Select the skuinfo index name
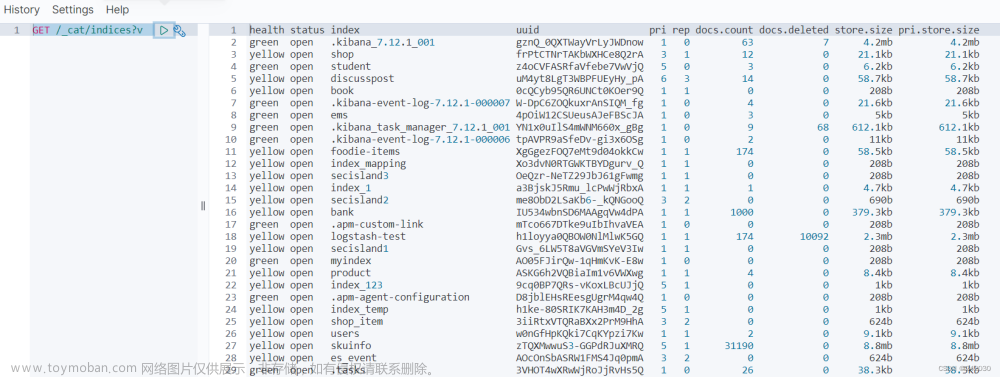1000x377 pixels. coord(351,345)
